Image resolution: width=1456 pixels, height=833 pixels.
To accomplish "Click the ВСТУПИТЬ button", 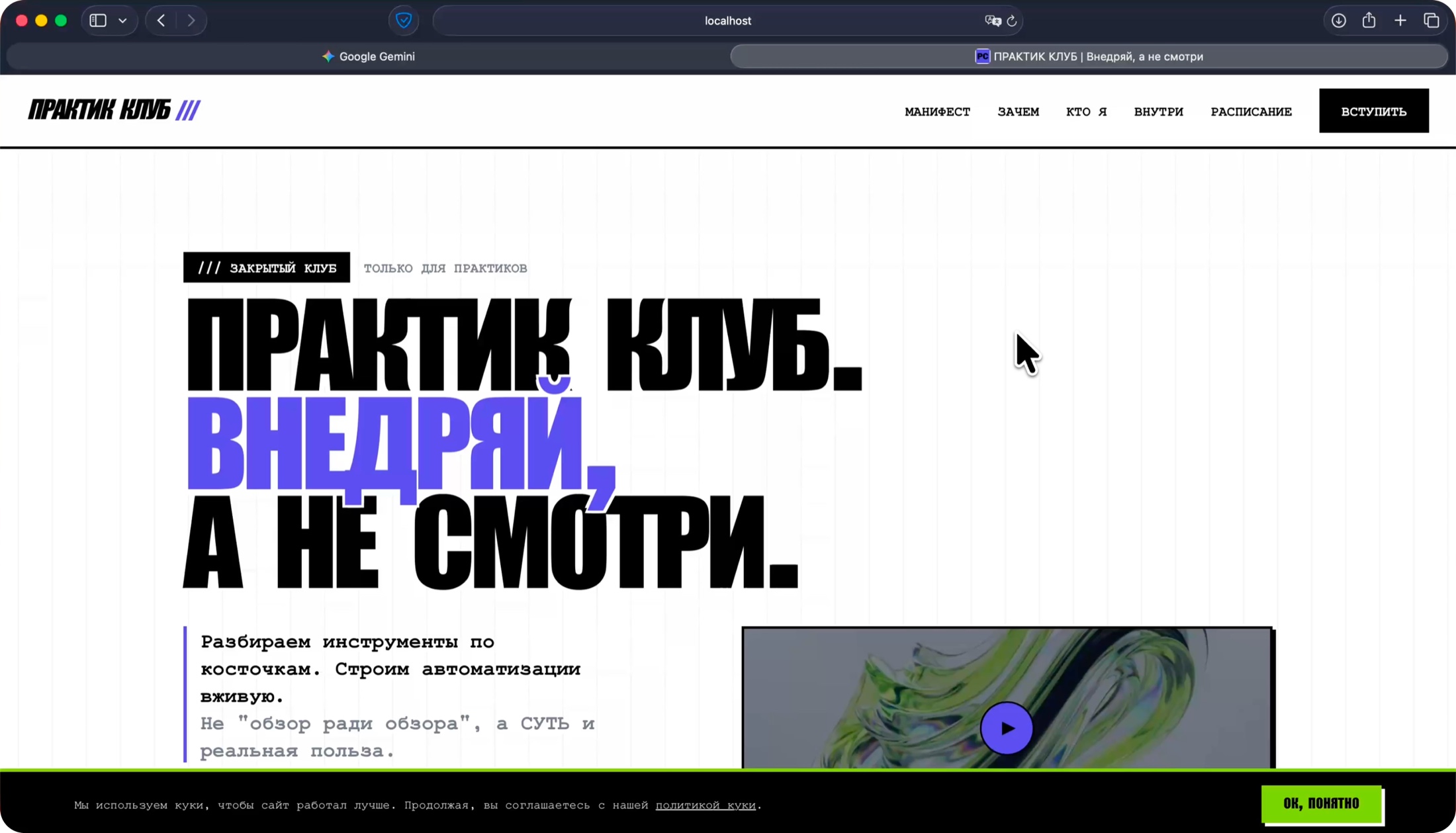I will (x=1373, y=110).
